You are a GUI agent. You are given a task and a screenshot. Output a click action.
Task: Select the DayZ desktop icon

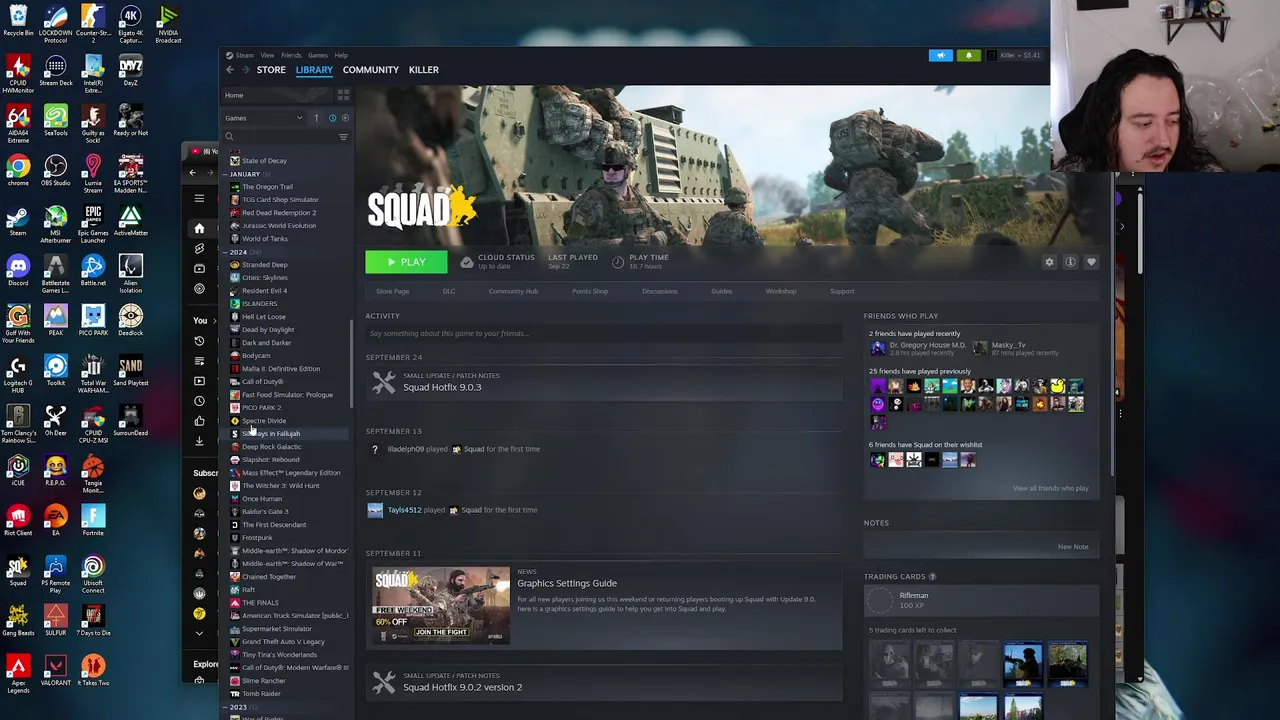coord(130,70)
